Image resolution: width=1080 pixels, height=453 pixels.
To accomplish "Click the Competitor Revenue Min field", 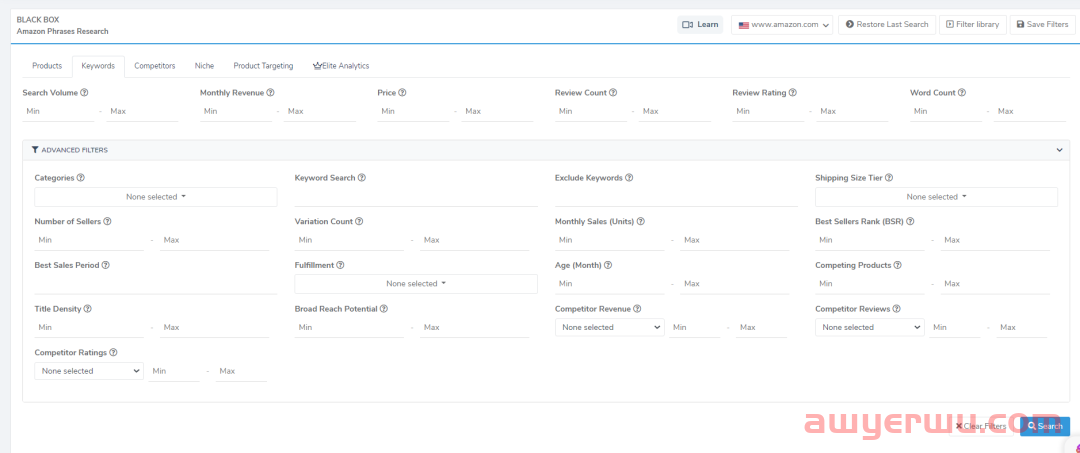I will point(694,328).
